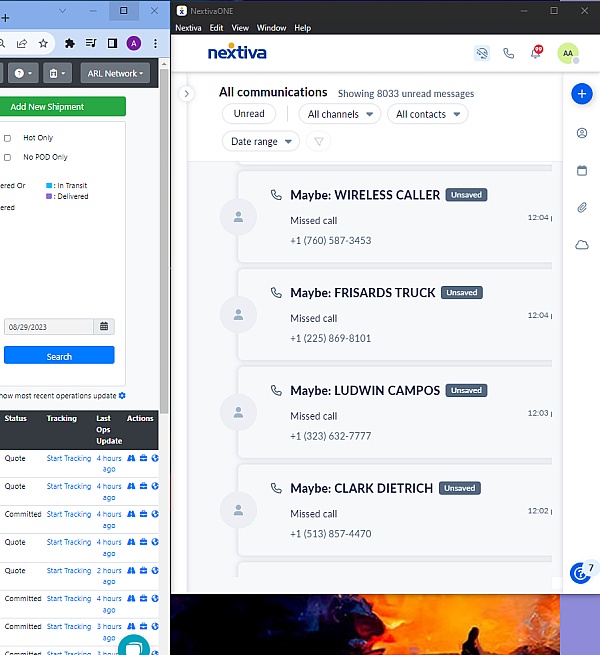The image size is (600, 655).
Task: Check the No POD Only checkbox
Action: [x=7, y=157]
